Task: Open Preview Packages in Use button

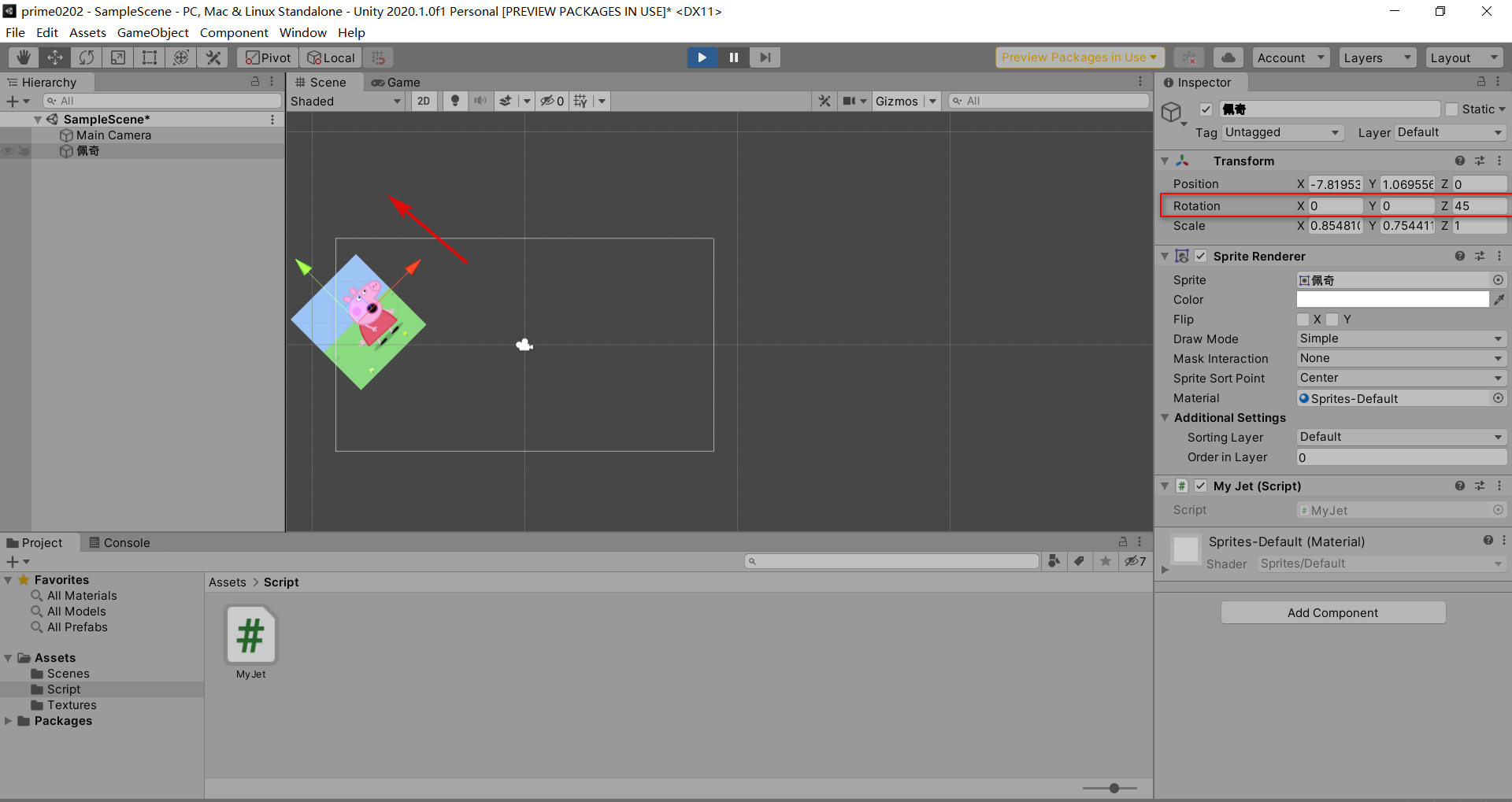Action: click(x=1080, y=57)
